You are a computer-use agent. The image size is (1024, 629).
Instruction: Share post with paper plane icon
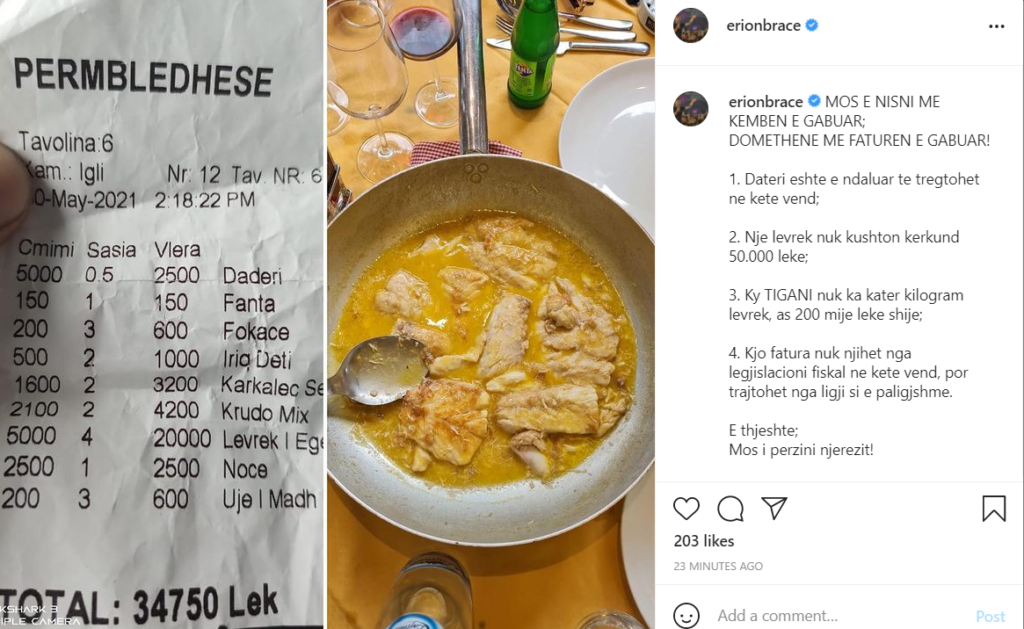coord(774,508)
